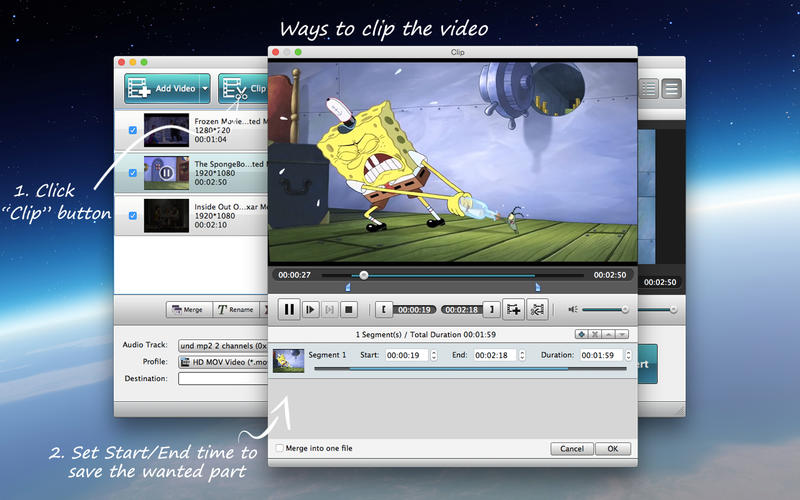This screenshot has height=500, width=800.
Task: Expand the Profile HD MOV Video dropdown
Action: 222,362
